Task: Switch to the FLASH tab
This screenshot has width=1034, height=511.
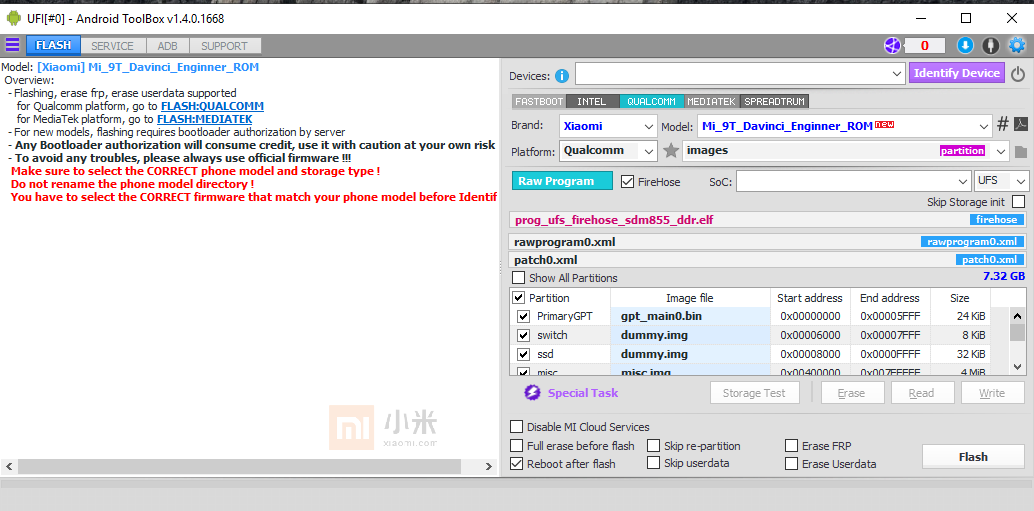Action: point(53,45)
